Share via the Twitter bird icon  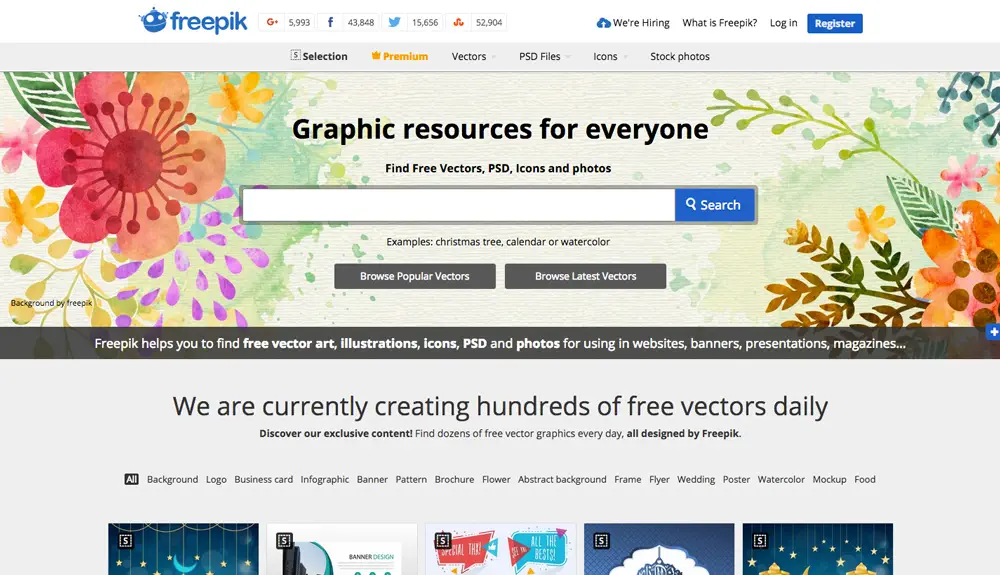coord(394,22)
